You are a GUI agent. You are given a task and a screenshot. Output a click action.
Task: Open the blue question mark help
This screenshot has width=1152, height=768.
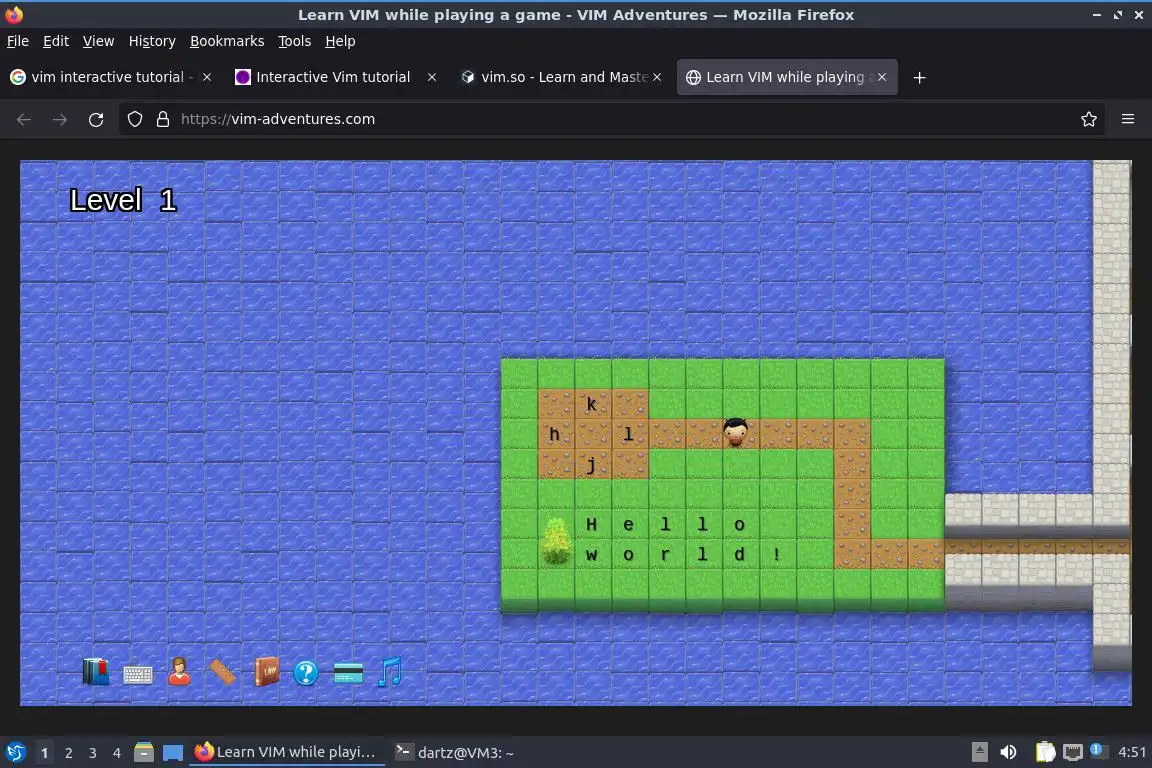pos(306,672)
